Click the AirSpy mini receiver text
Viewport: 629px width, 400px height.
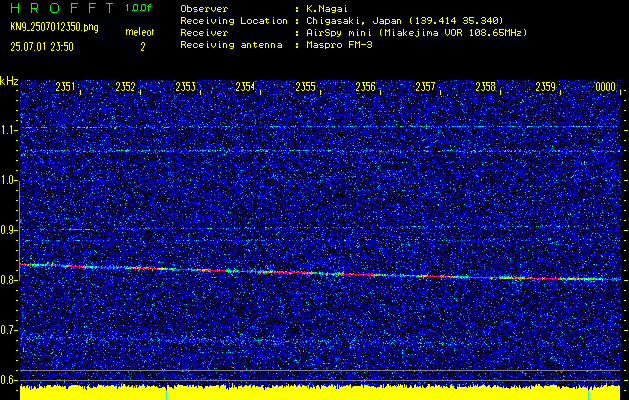(417, 33)
